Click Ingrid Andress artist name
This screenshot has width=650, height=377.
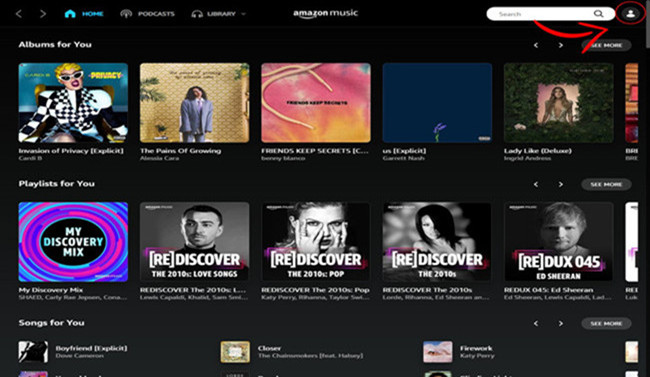(x=527, y=158)
